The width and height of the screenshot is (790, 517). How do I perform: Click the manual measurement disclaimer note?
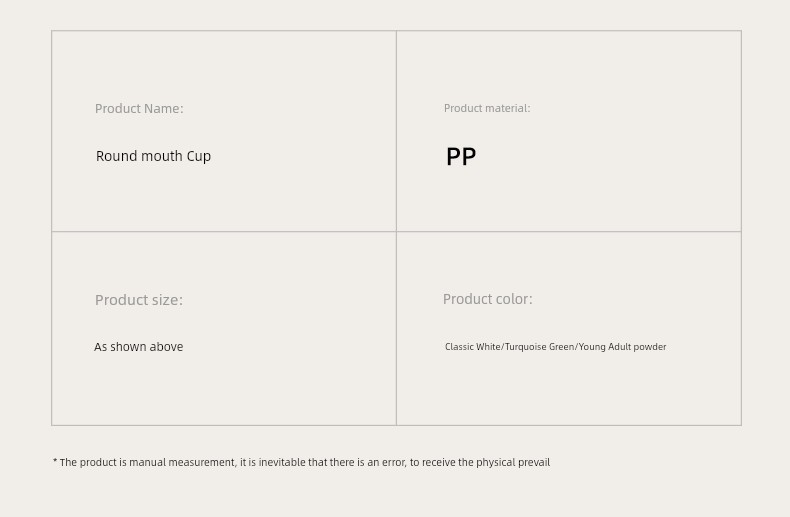(302, 462)
